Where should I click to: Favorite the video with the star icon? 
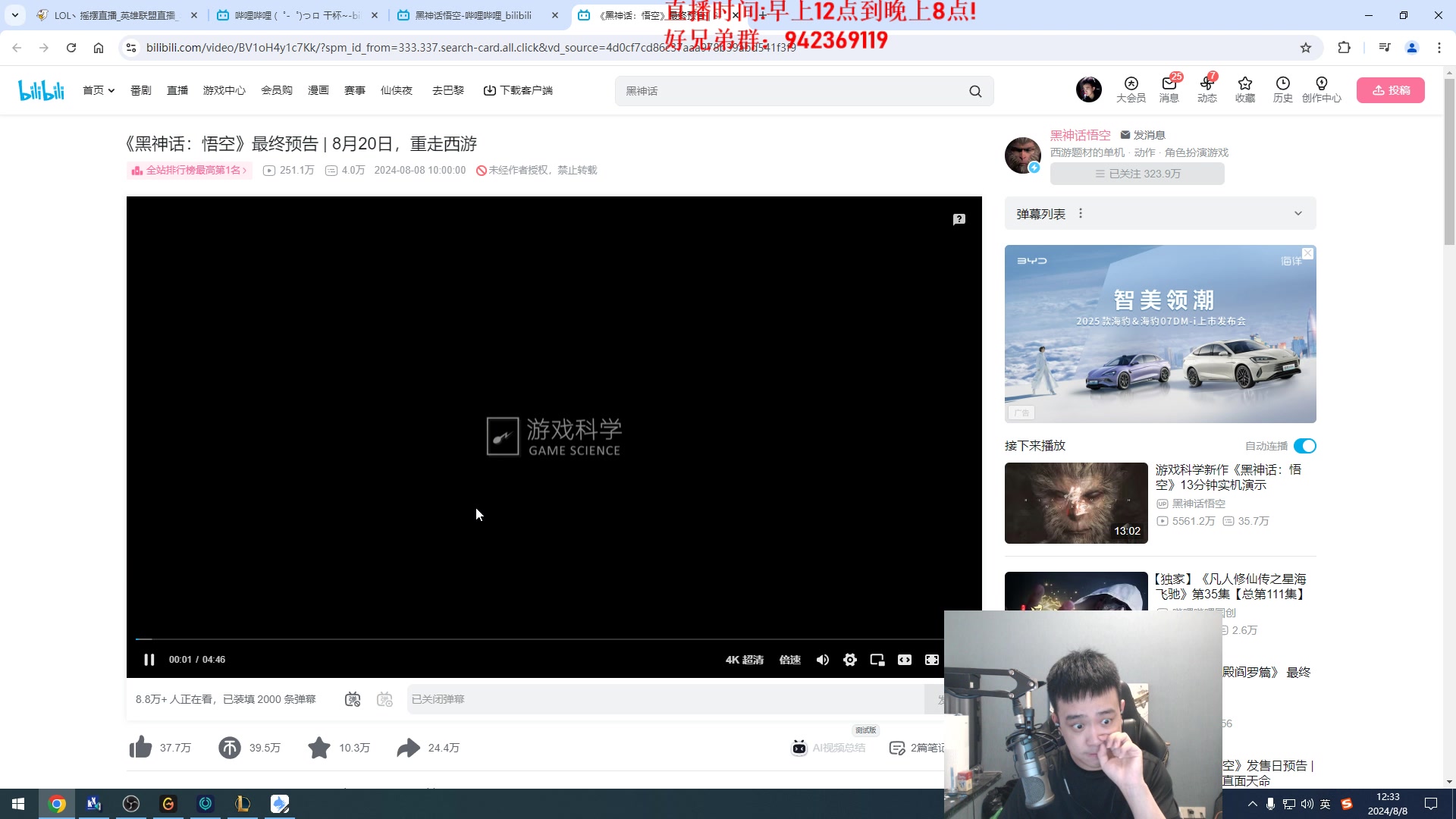click(318, 747)
